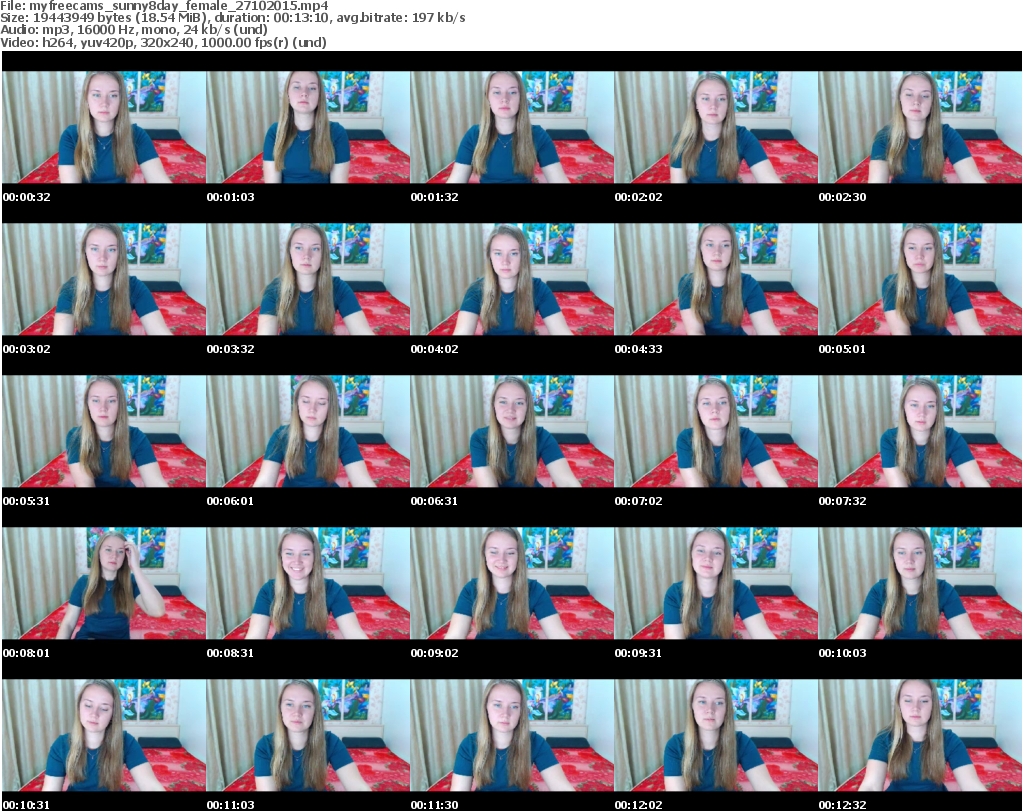
Task: Select the thumbnail frame at 00:10:31
Action: (x=104, y=735)
